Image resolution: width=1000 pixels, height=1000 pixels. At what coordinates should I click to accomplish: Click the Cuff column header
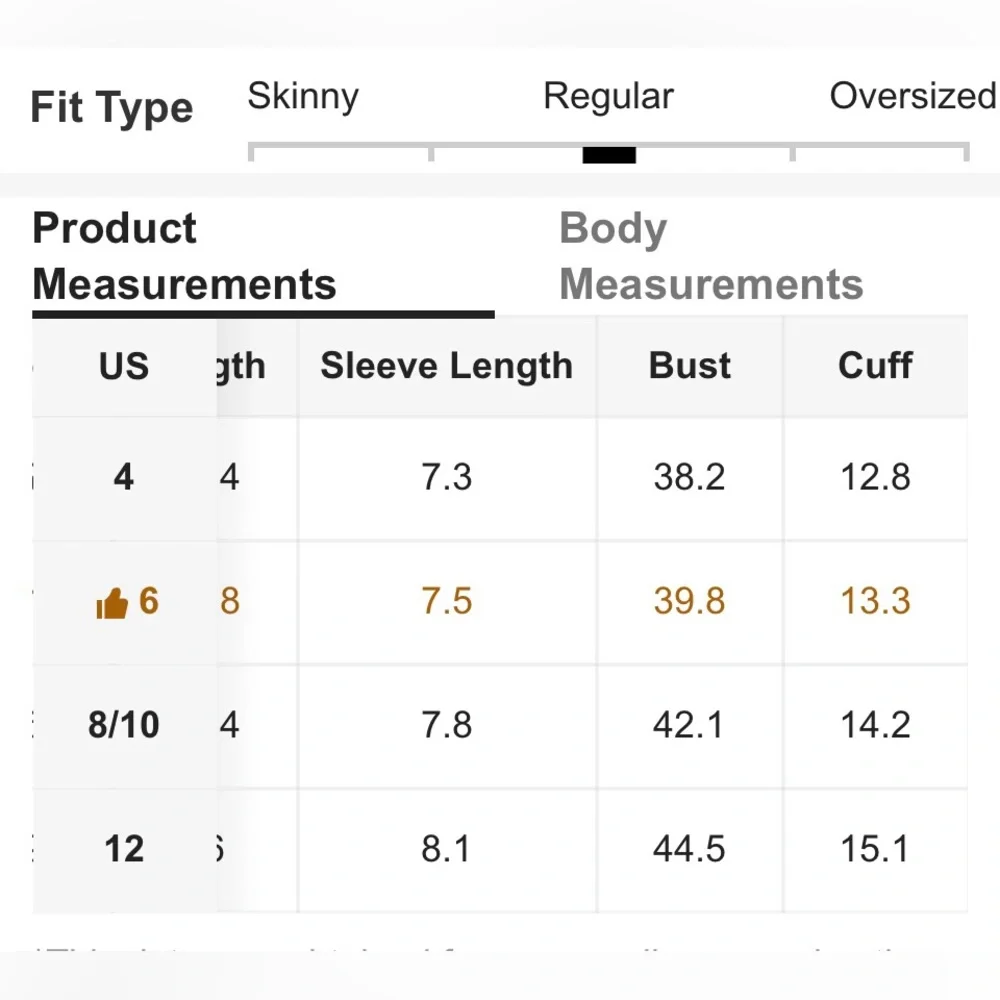click(875, 365)
